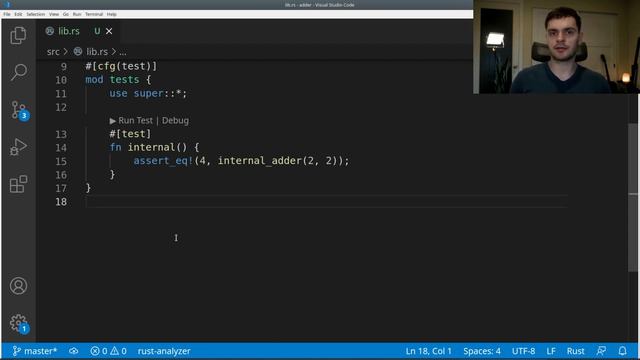
Task: Click rust-analyzer status bar item
Action: pyautogui.click(x=164, y=351)
